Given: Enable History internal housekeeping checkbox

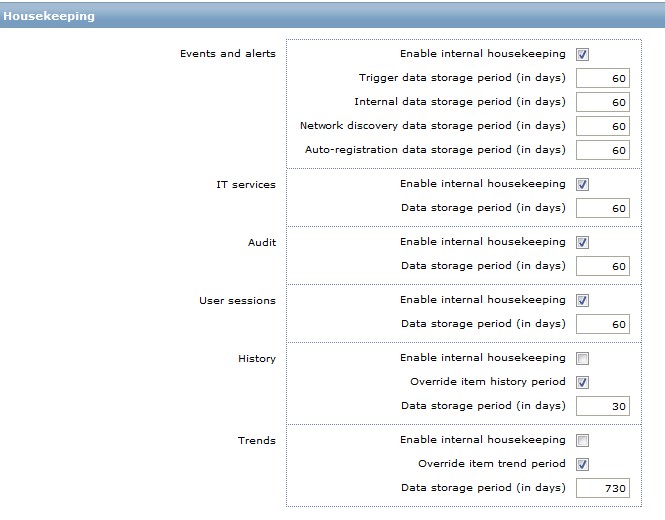Looking at the screenshot, I should tap(583, 359).
